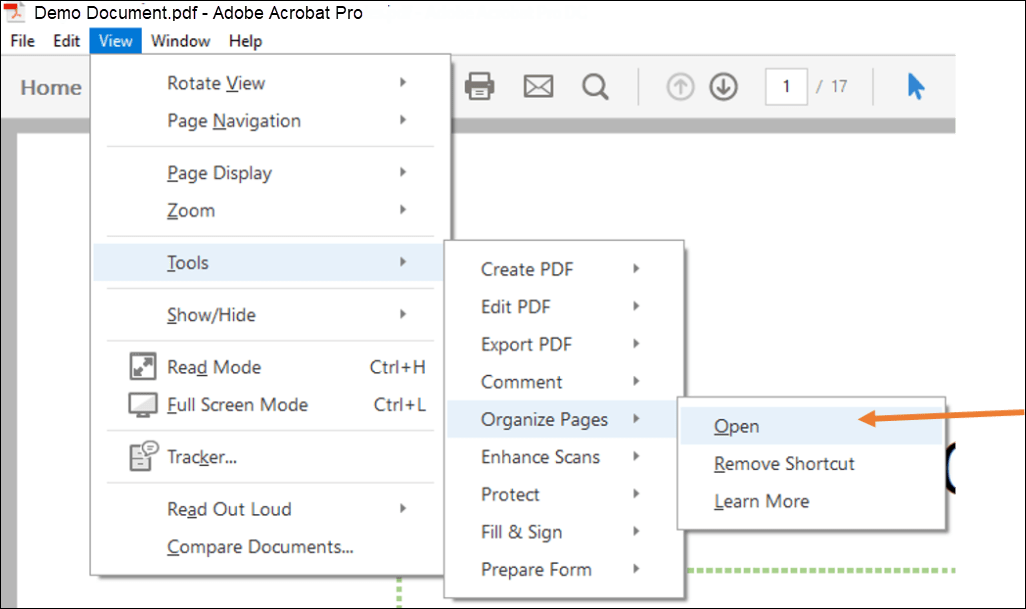Expand the Page Navigation submenu
Image resolution: width=1026 pixels, height=609 pixels.
click(269, 120)
